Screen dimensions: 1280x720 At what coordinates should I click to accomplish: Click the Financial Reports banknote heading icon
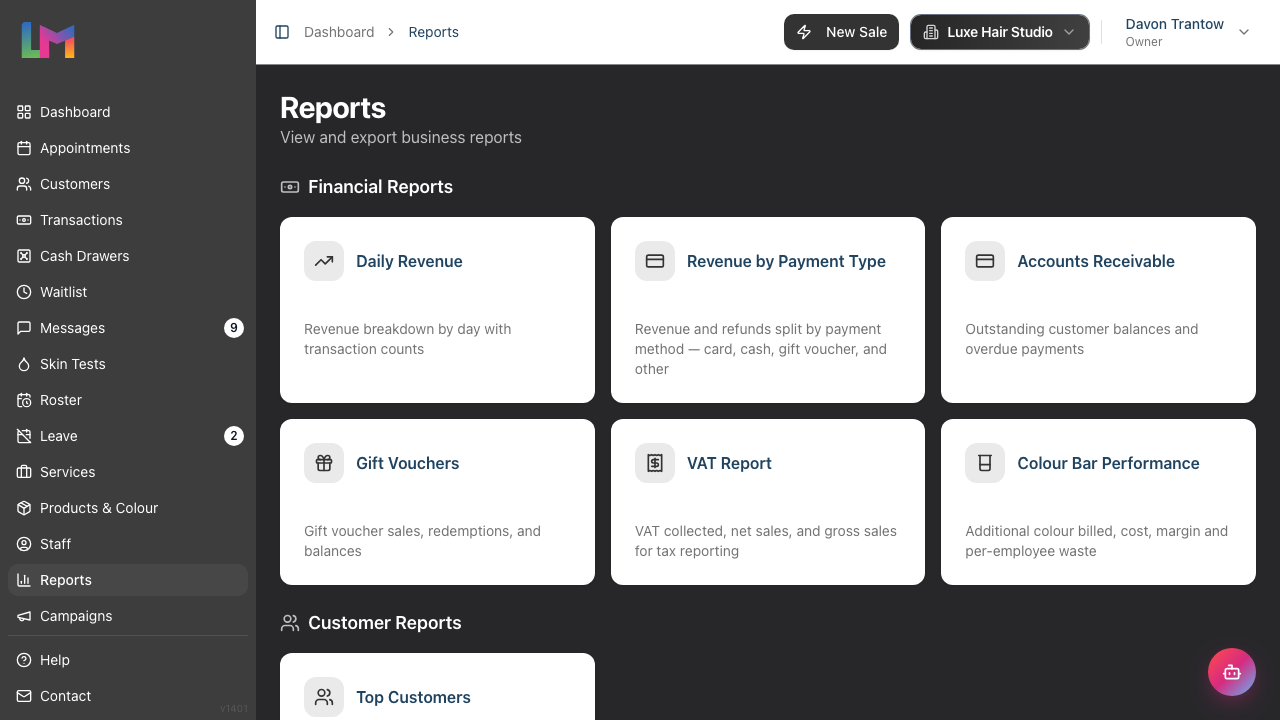(290, 187)
